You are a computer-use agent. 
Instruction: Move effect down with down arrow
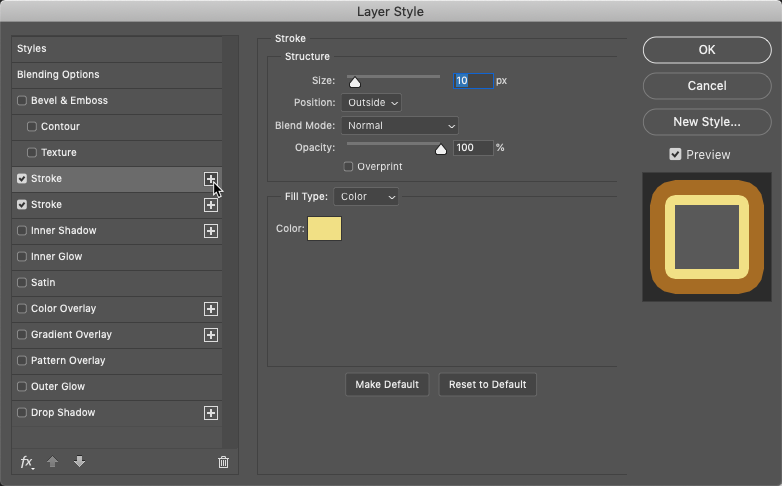(x=79, y=462)
